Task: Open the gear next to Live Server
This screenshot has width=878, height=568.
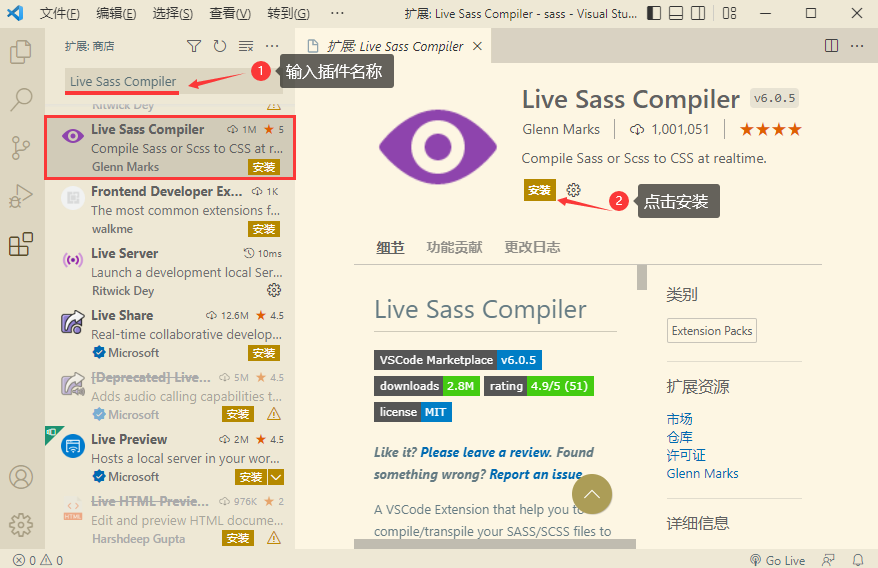Action: [274, 290]
